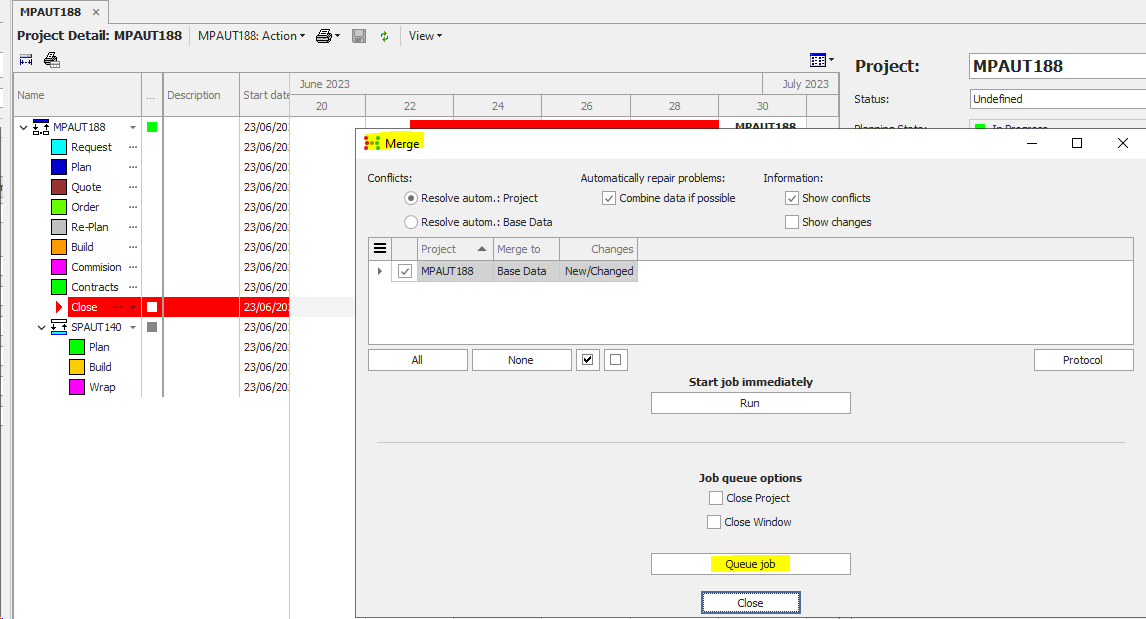1146x619 pixels.
Task: Click the ellipsis next to Plan under MPAUT188
Action: click(x=133, y=167)
